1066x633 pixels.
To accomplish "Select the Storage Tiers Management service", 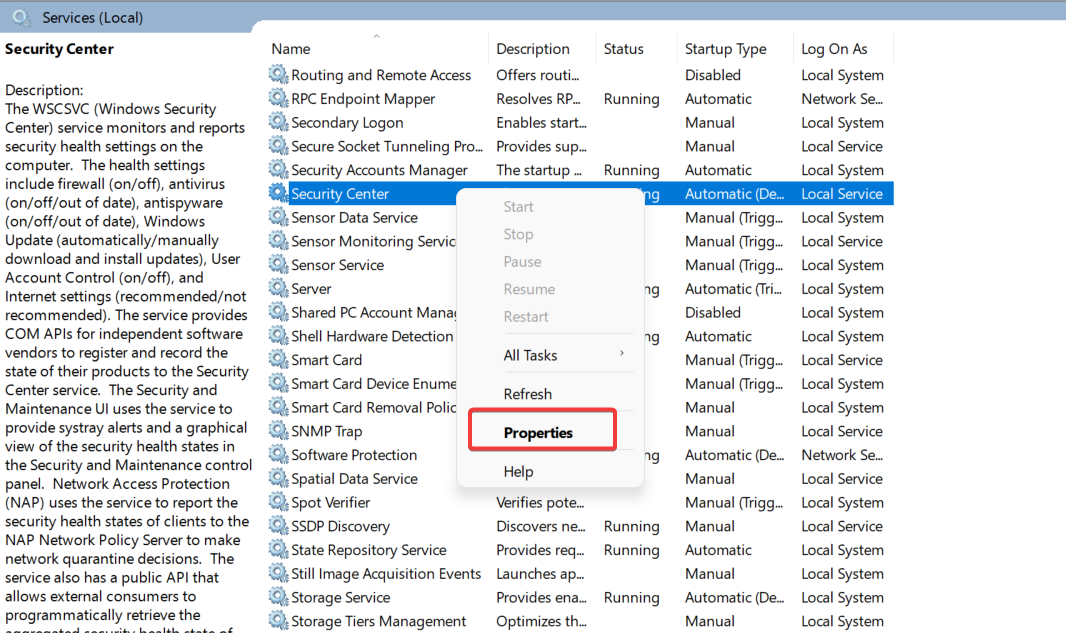I will pyautogui.click(x=379, y=621).
